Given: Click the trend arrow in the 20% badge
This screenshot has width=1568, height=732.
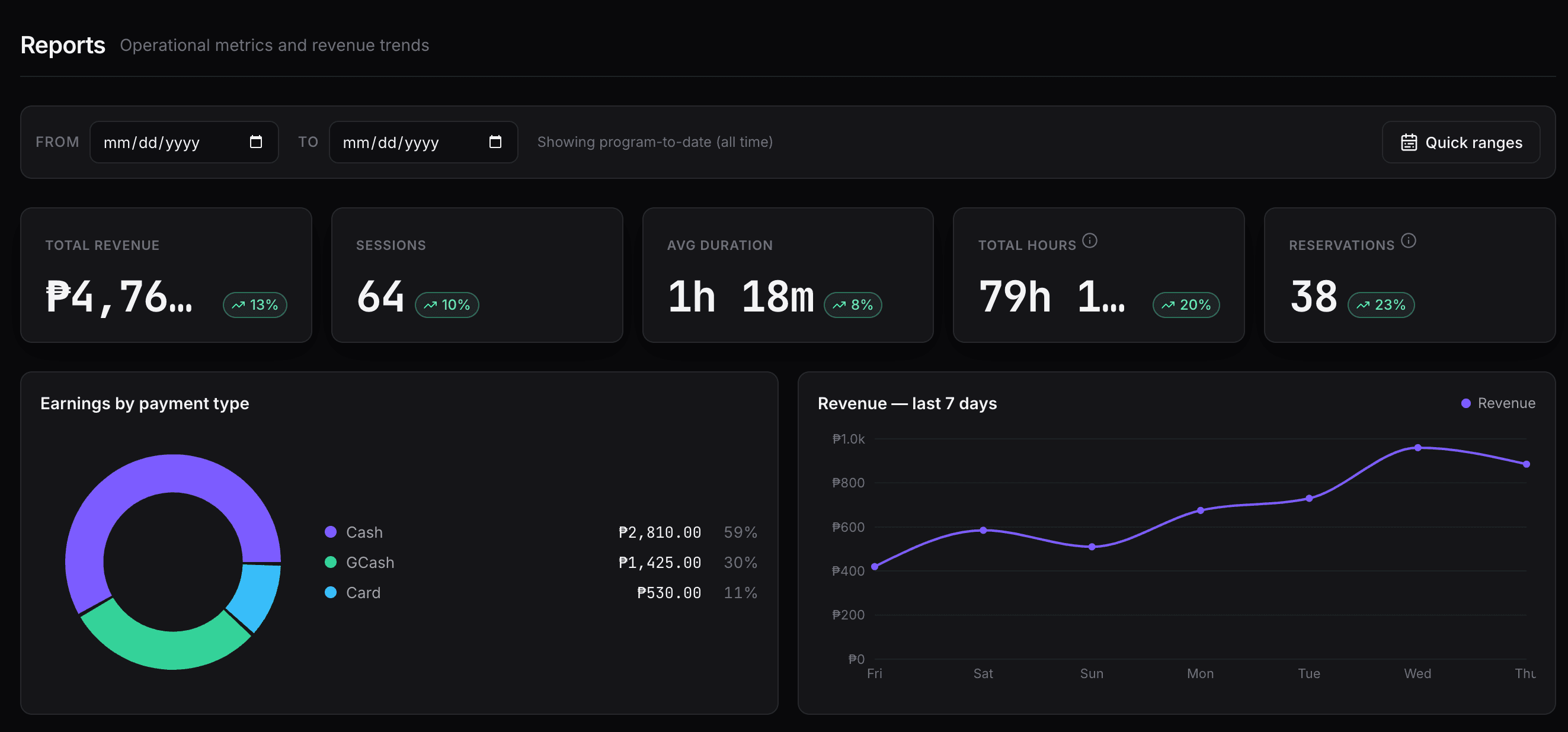Looking at the screenshot, I should (1168, 305).
